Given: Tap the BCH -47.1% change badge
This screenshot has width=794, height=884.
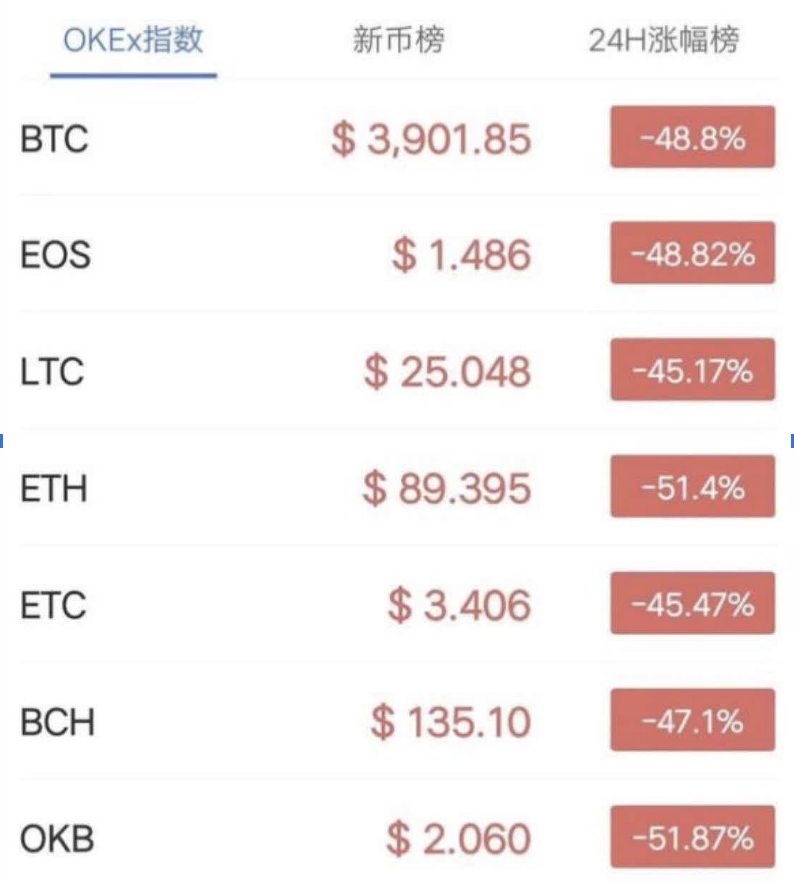Looking at the screenshot, I should click(x=692, y=720).
